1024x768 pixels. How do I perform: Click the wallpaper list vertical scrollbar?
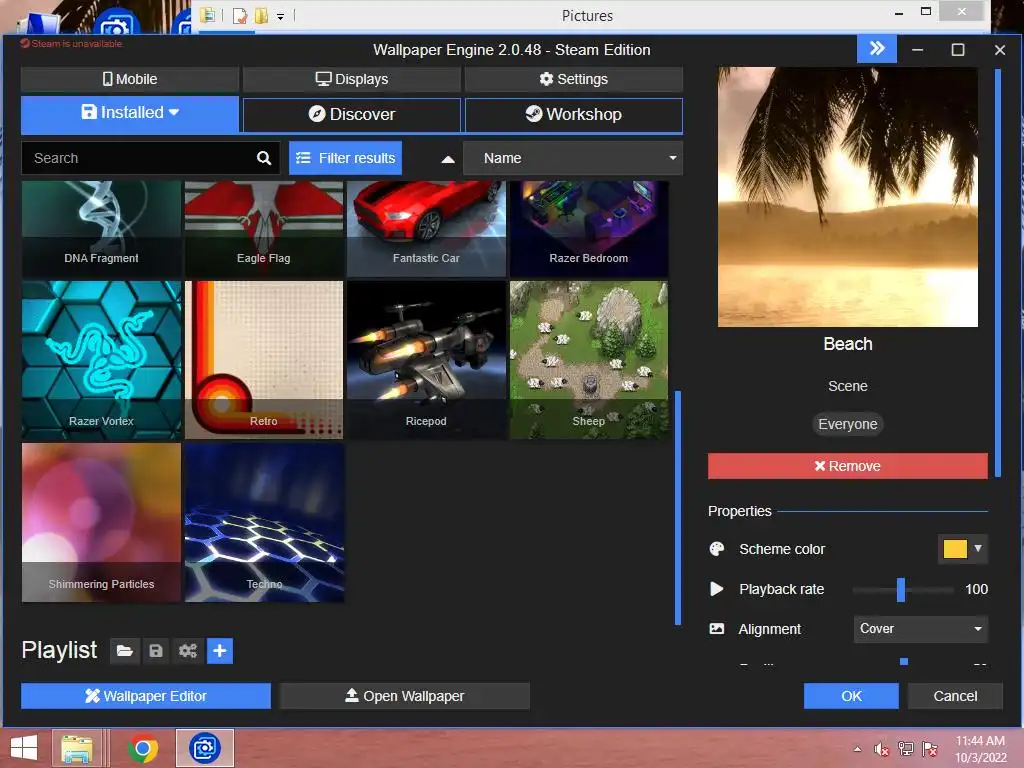tap(678, 508)
